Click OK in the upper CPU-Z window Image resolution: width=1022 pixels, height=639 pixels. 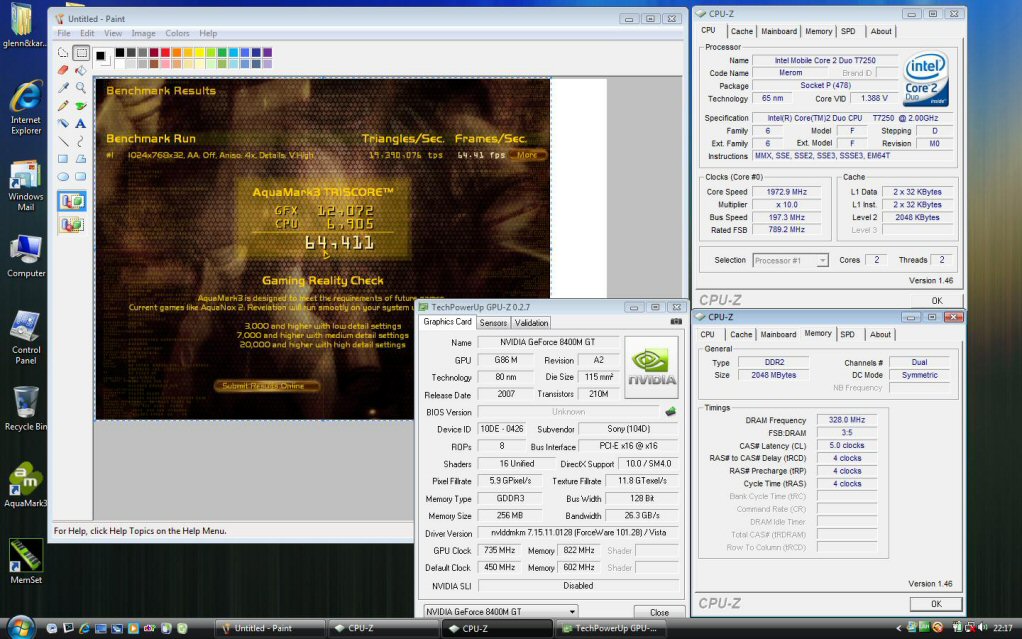(x=937, y=301)
